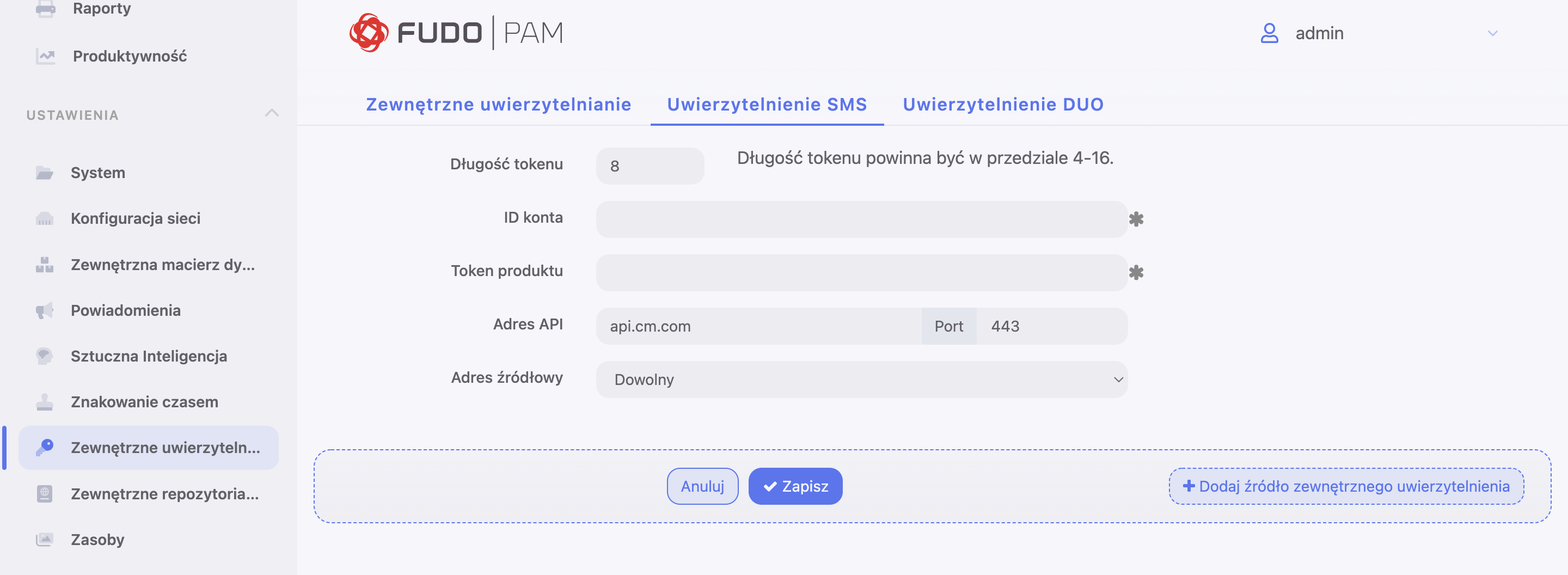
Task: Select the Znakowanie czasem stamp icon
Action: [45, 402]
